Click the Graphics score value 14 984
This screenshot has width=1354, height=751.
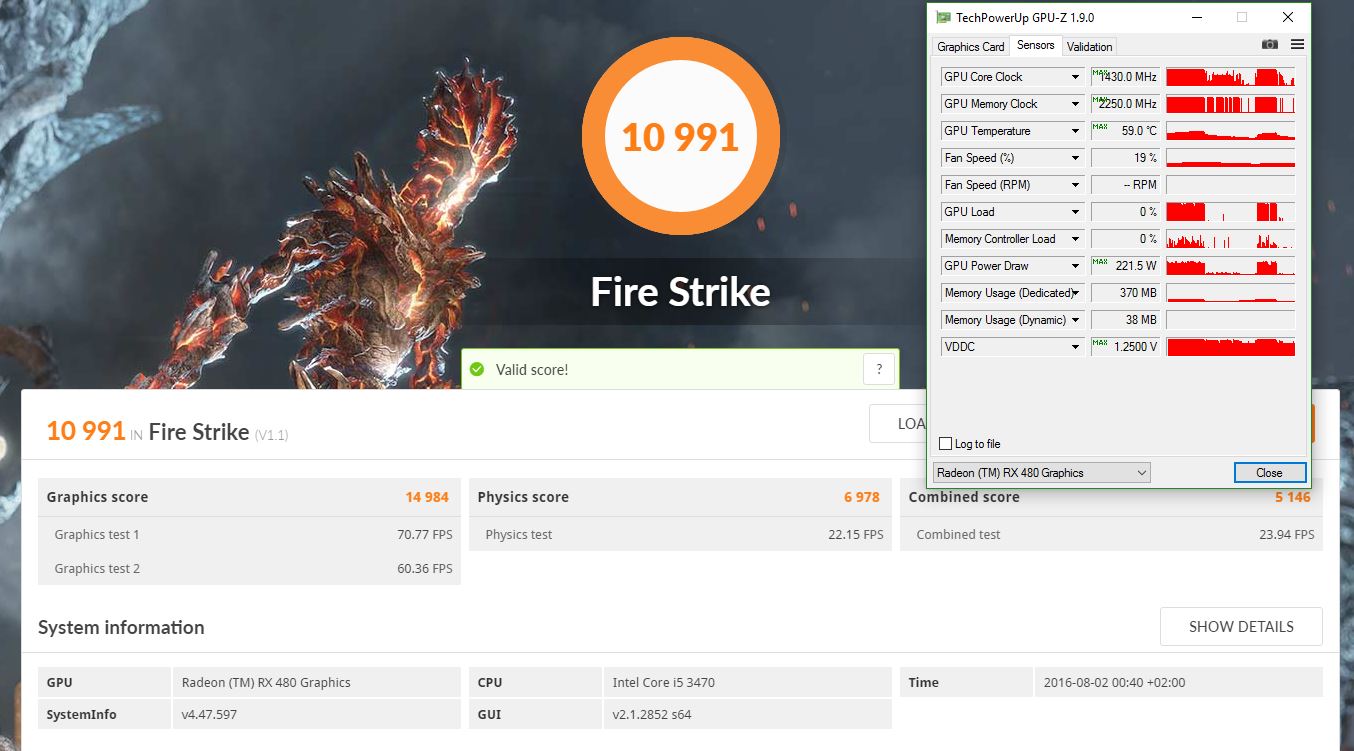[427, 497]
